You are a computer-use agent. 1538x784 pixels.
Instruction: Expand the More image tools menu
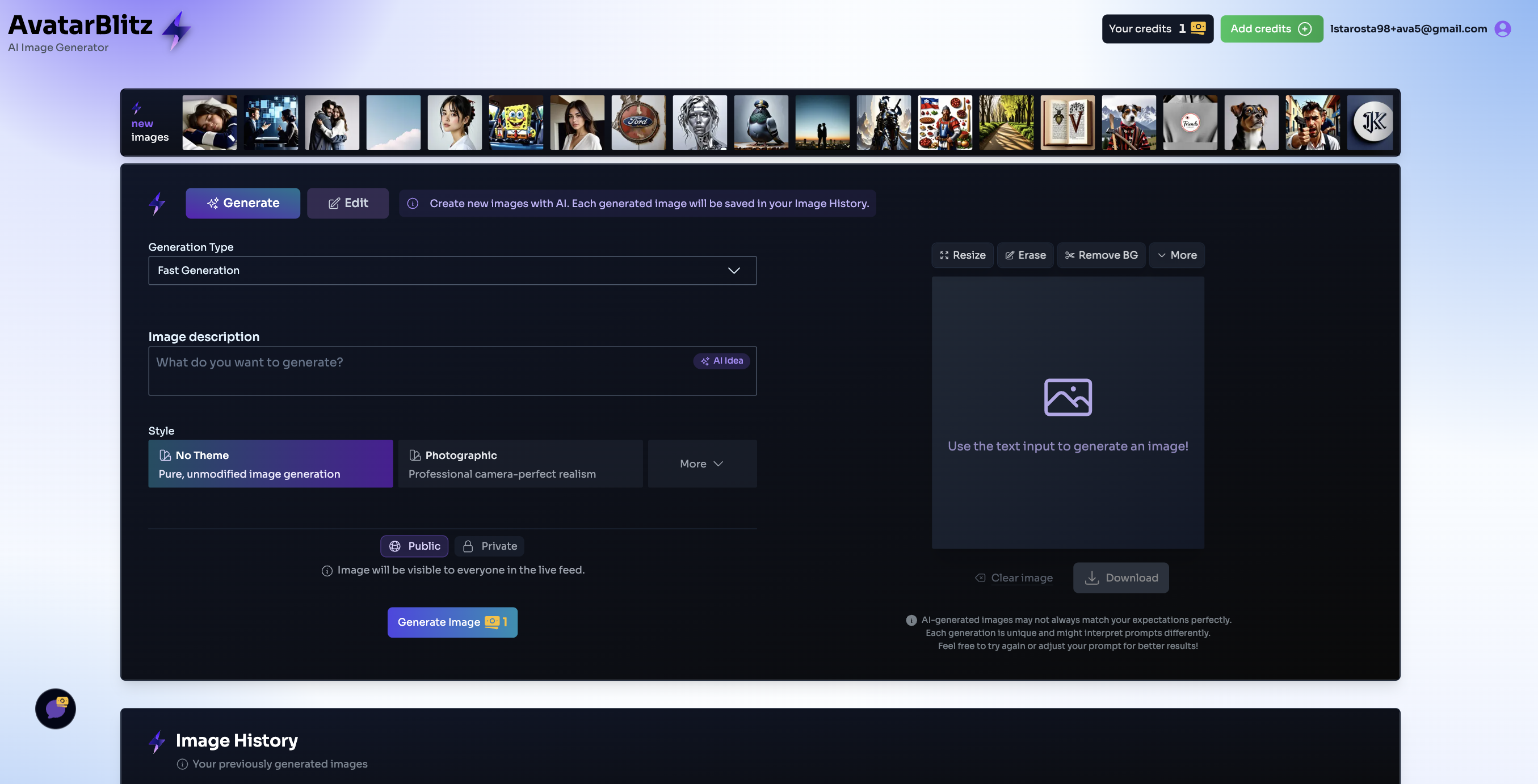(x=1176, y=255)
